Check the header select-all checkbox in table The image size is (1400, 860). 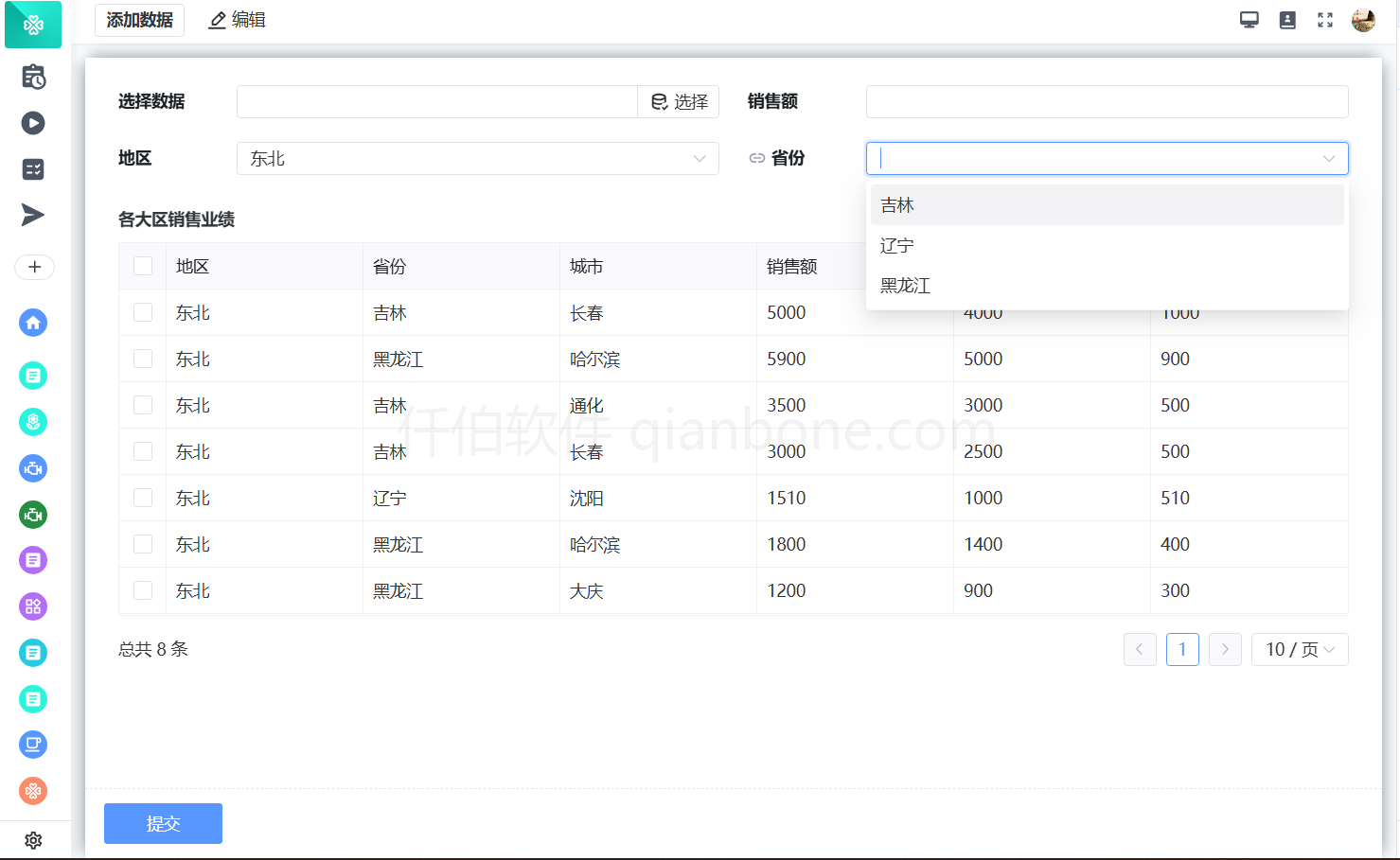pos(143,266)
